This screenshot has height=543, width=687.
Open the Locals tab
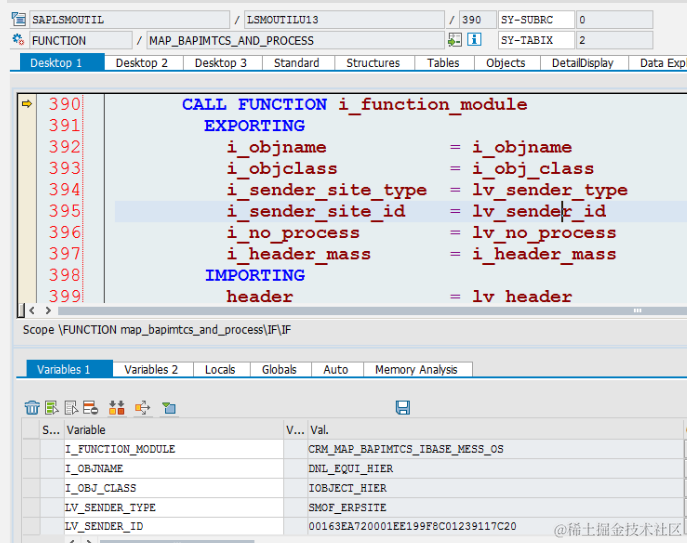[x=220, y=369]
